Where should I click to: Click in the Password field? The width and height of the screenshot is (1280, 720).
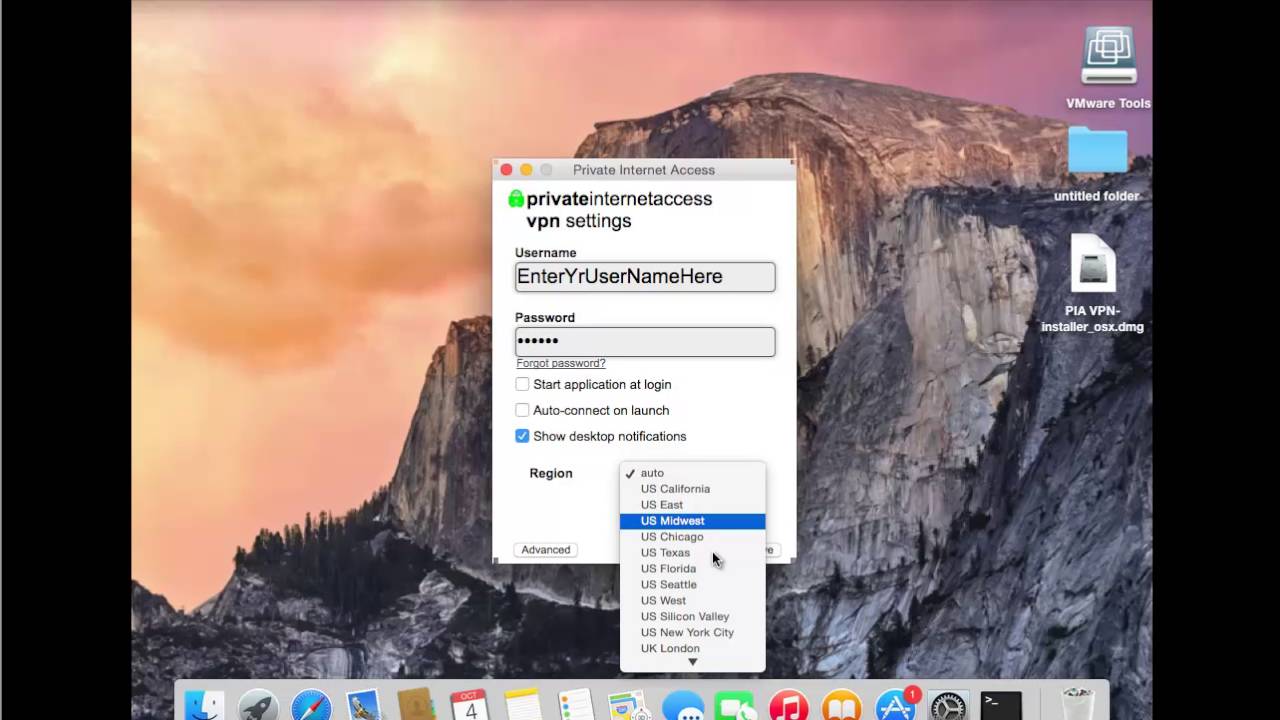point(645,341)
